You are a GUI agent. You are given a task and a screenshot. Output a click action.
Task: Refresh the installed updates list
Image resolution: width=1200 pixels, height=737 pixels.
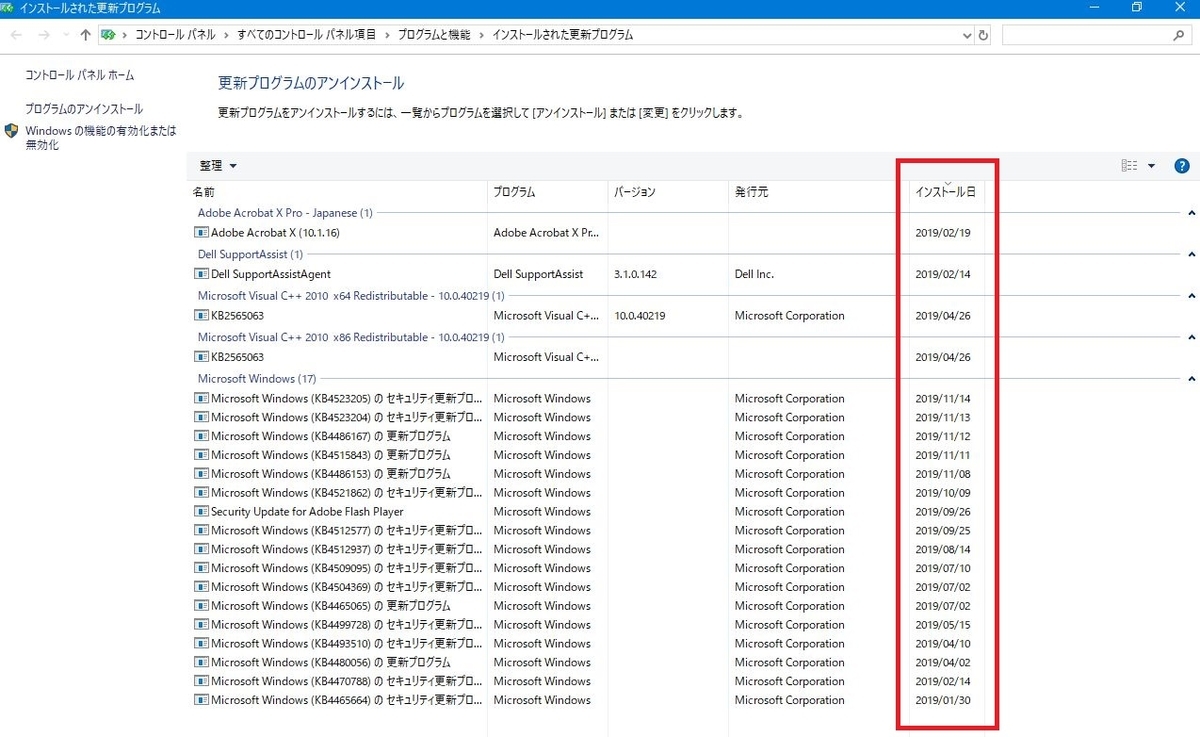point(984,35)
